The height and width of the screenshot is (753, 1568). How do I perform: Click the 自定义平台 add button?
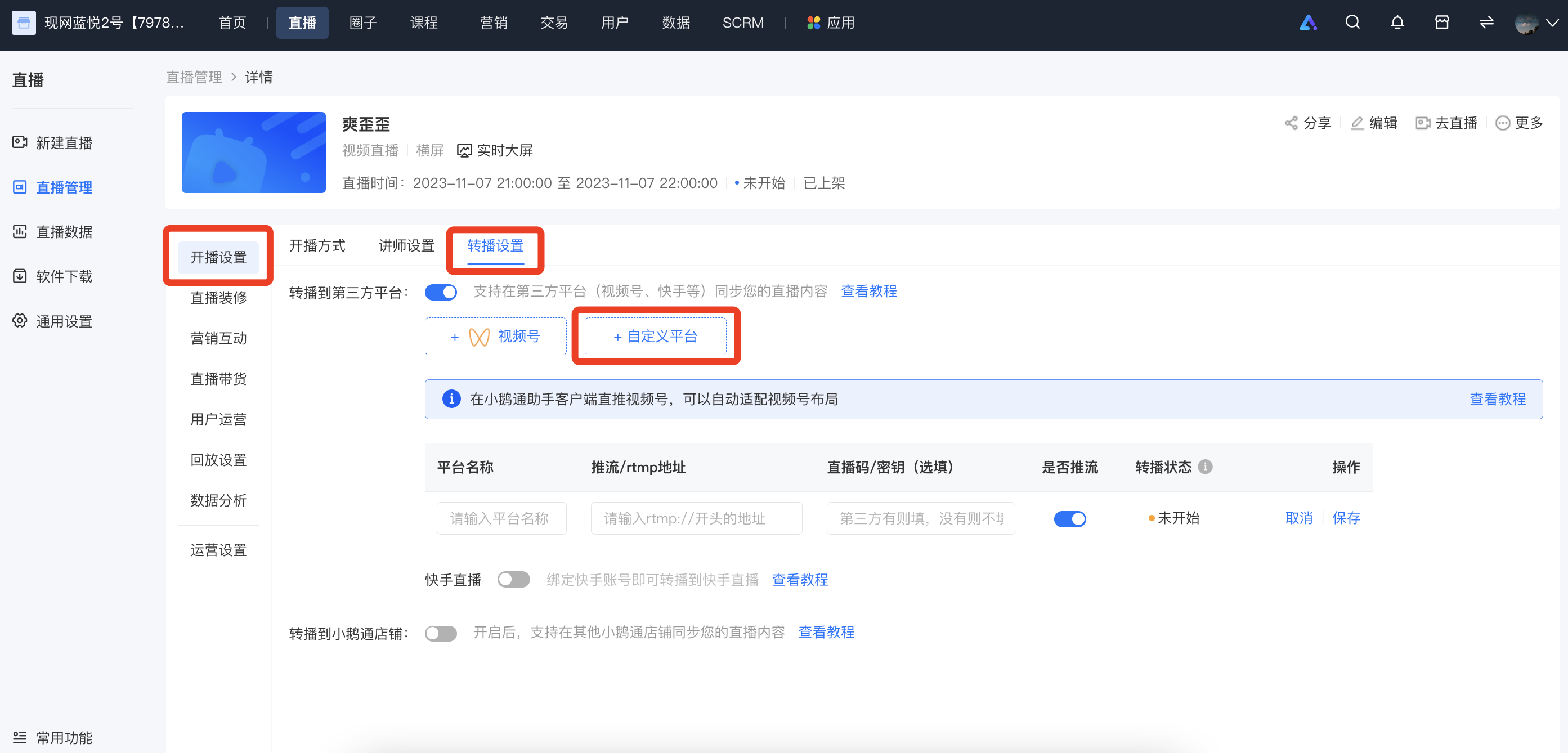656,336
